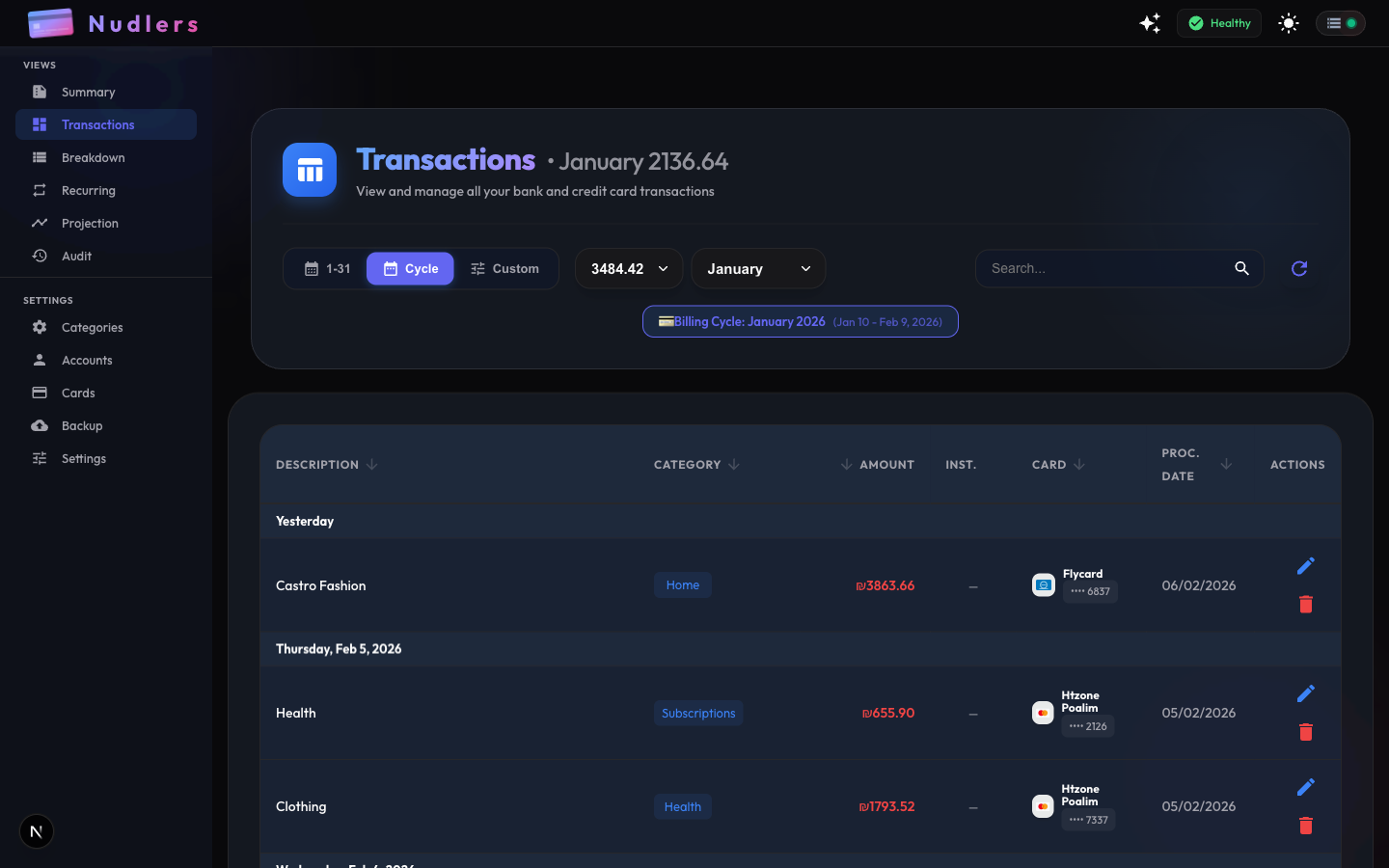The width and height of the screenshot is (1389, 868).
Task: Delete the Health transaction using the trash icon
Action: point(1306,732)
